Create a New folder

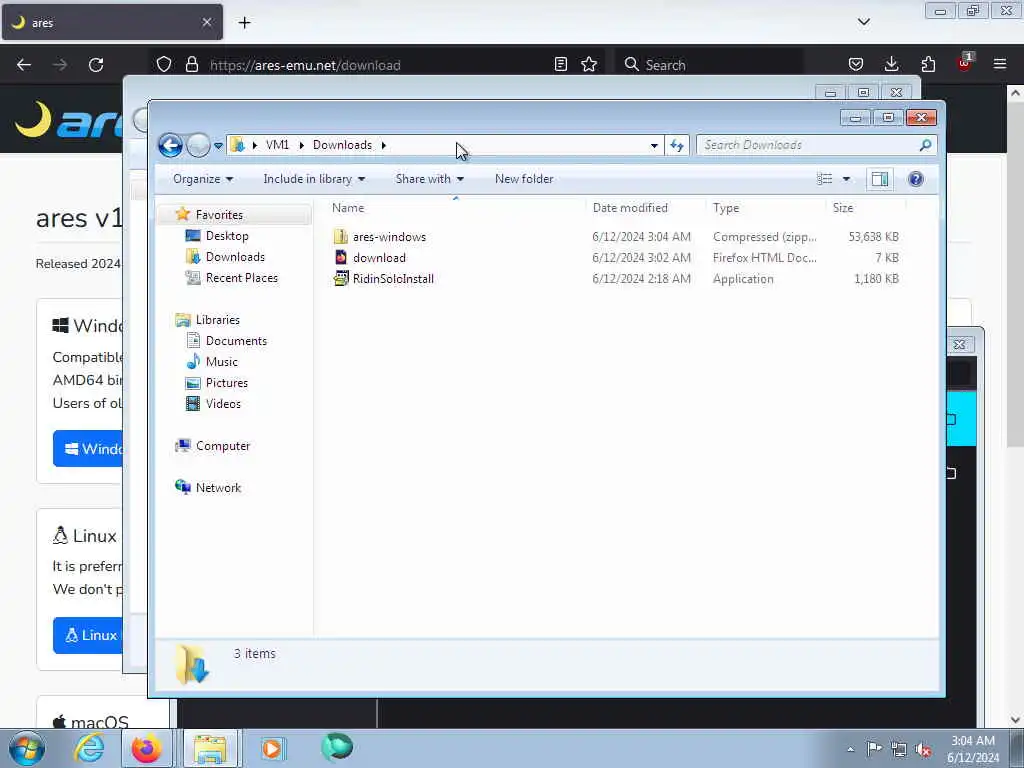(524, 179)
